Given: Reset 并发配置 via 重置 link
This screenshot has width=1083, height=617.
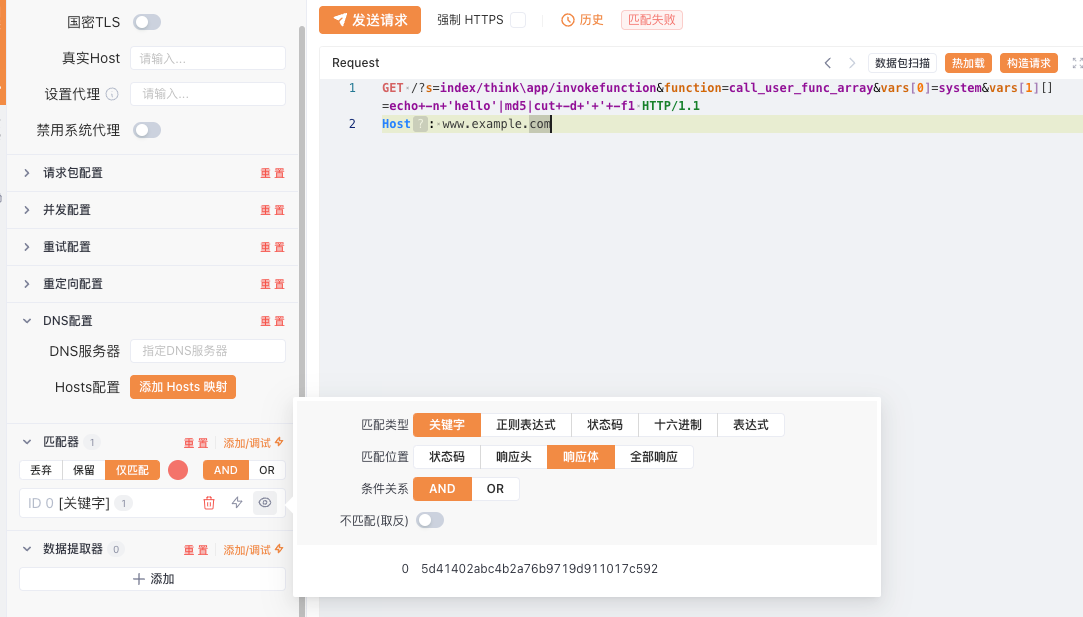Looking at the screenshot, I should click(272, 210).
